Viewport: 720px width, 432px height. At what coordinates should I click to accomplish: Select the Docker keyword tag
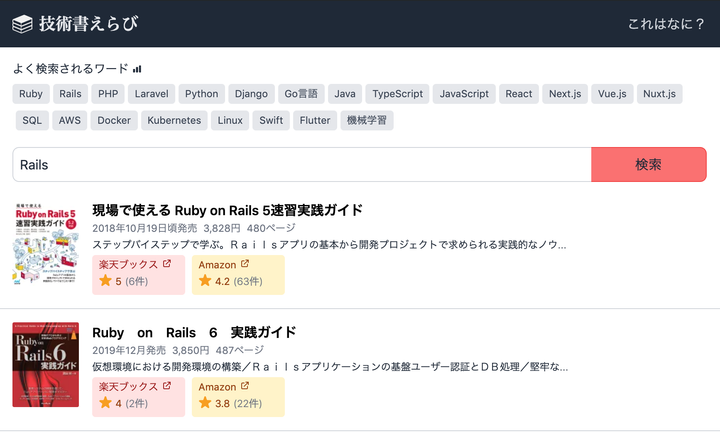pyautogui.click(x=114, y=120)
